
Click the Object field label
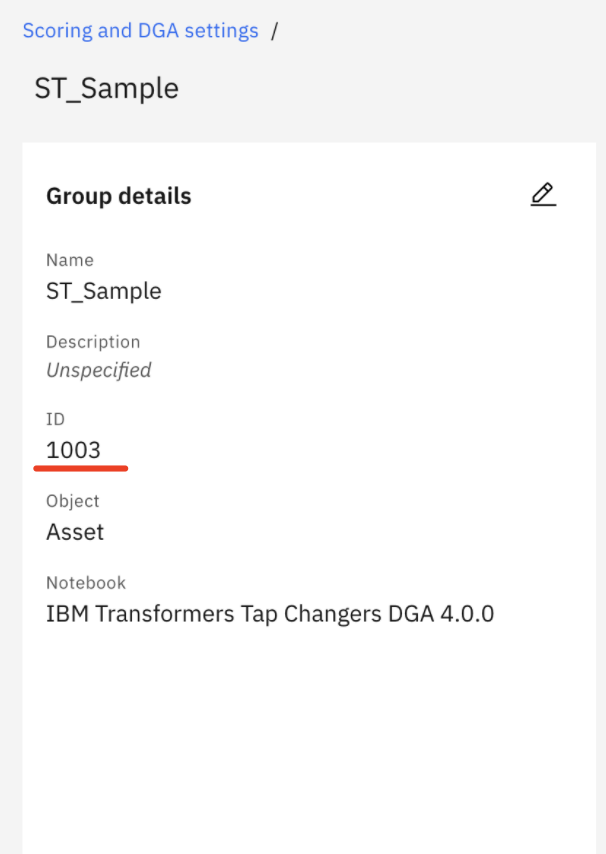coord(72,501)
